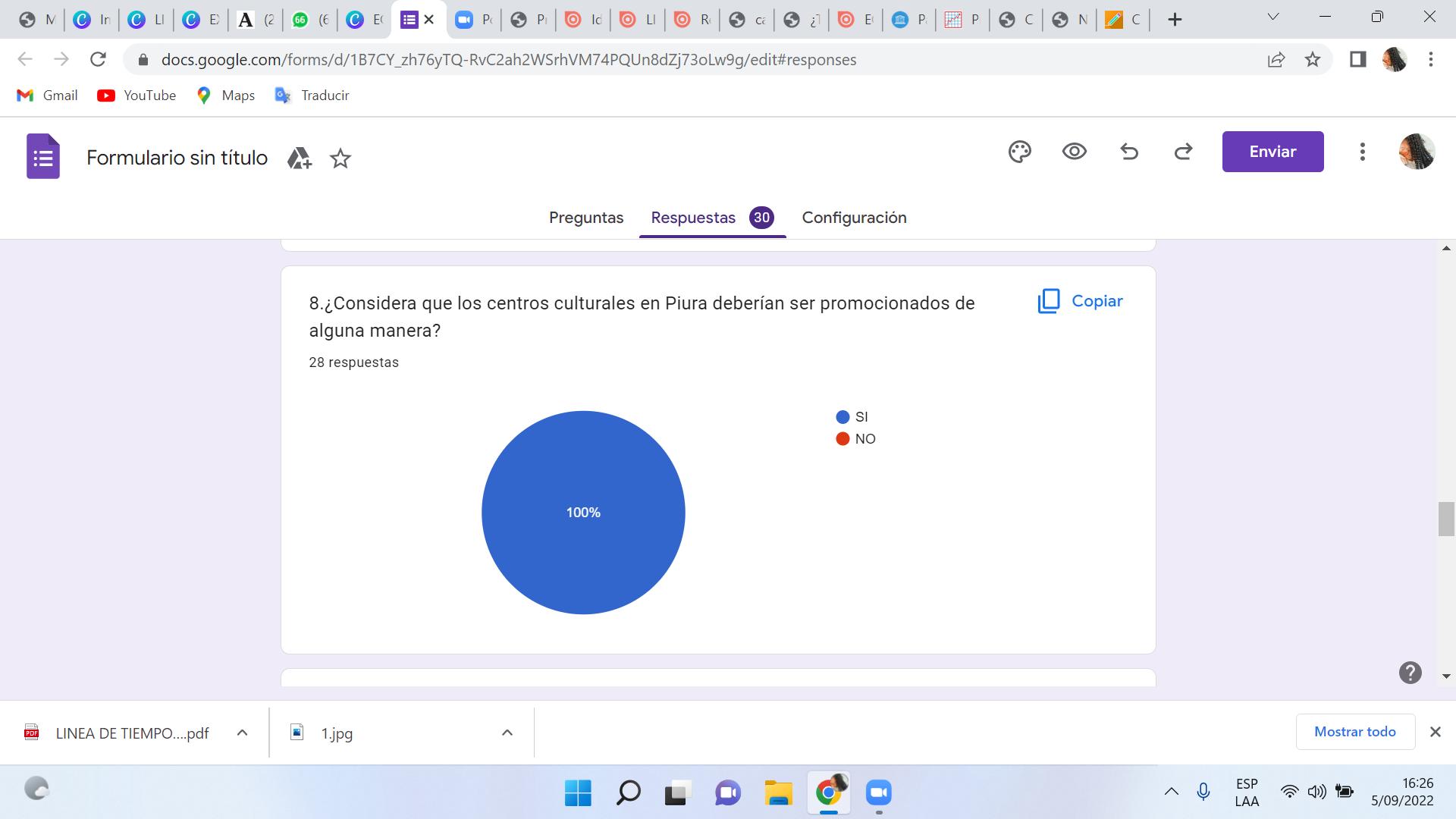
Task: Bookmark this page with the star icon
Action: pos(1313,59)
